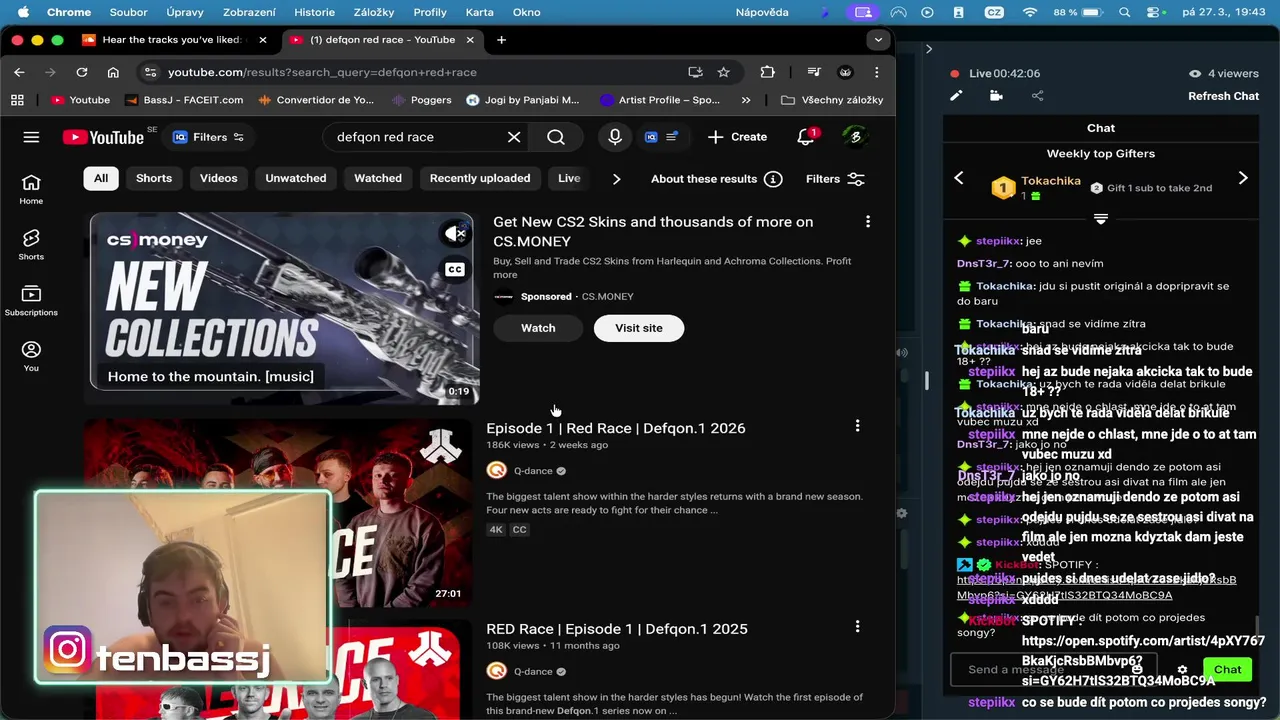
Task: Toggle the extension pill beside the microphone
Action: [x=661, y=137]
